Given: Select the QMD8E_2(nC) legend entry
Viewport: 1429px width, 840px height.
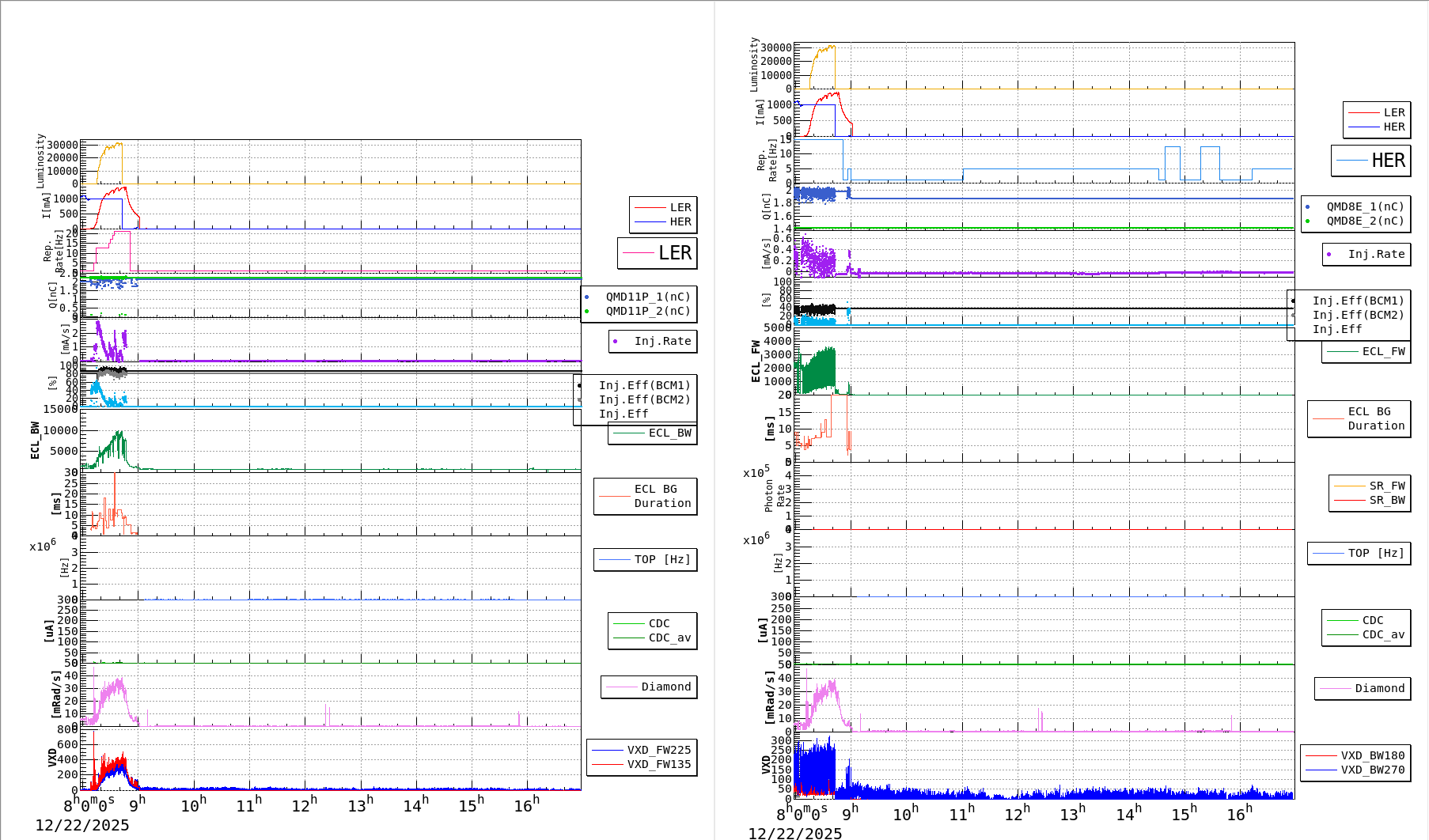Looking at the screenshot, I should (1364, 221).
